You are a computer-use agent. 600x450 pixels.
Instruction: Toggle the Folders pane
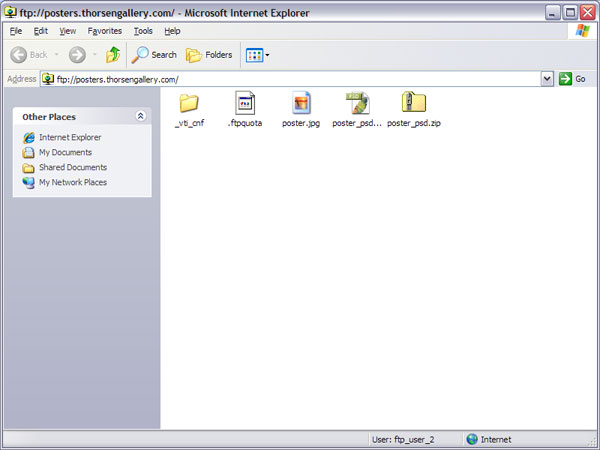[209, 55]
